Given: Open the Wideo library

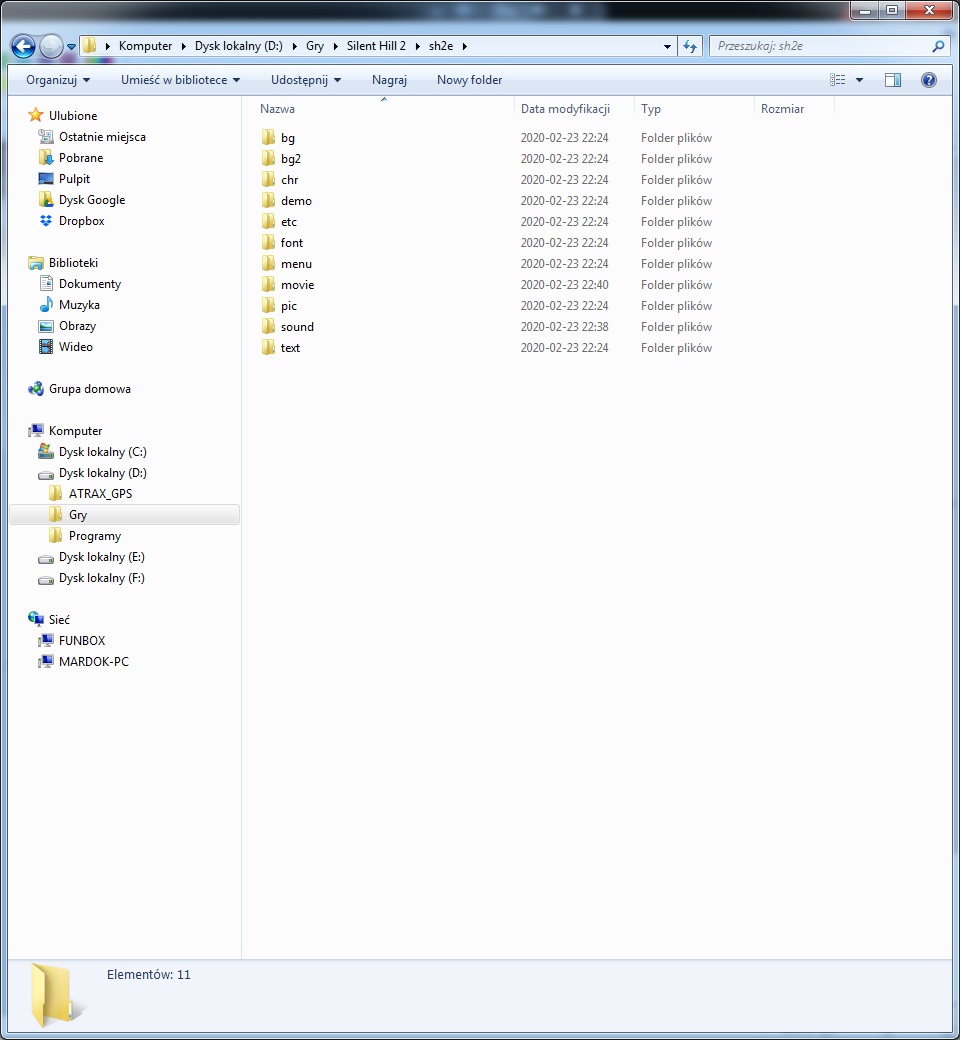Looking at the screenshot, I should (x=75, y=346).
